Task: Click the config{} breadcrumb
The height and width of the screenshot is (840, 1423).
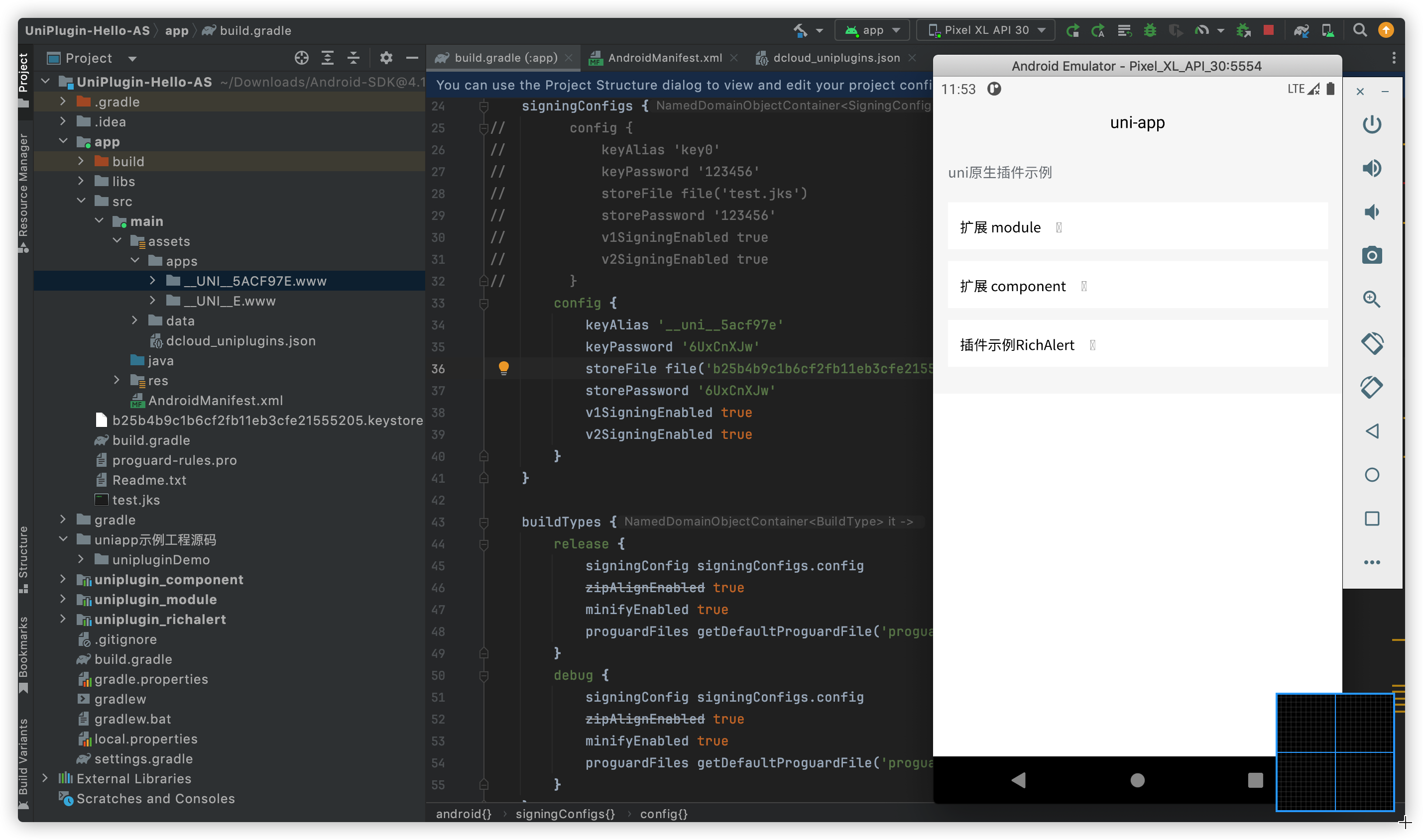Action: click(664, 814)
